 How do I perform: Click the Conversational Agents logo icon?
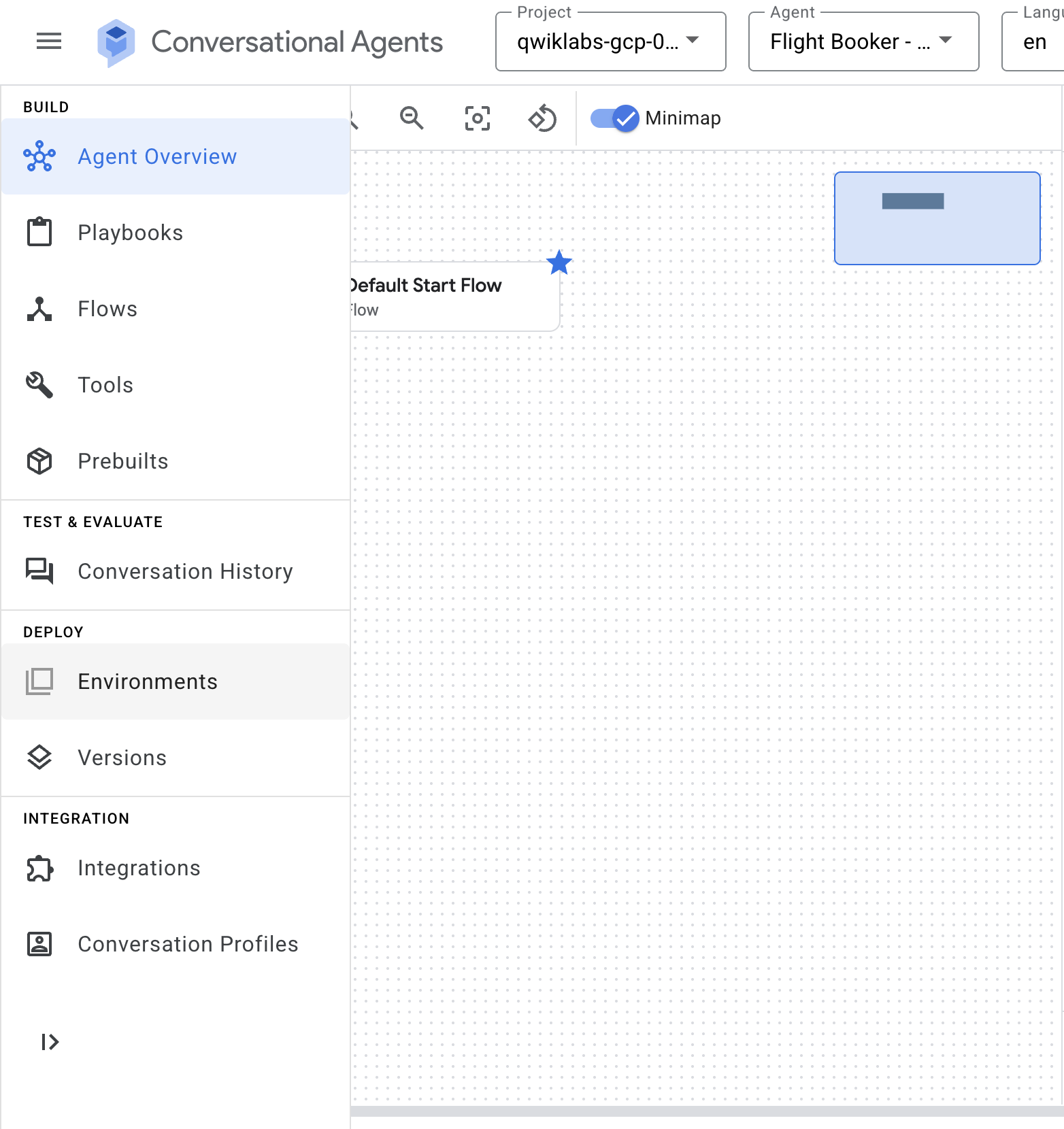coord(116,42)
